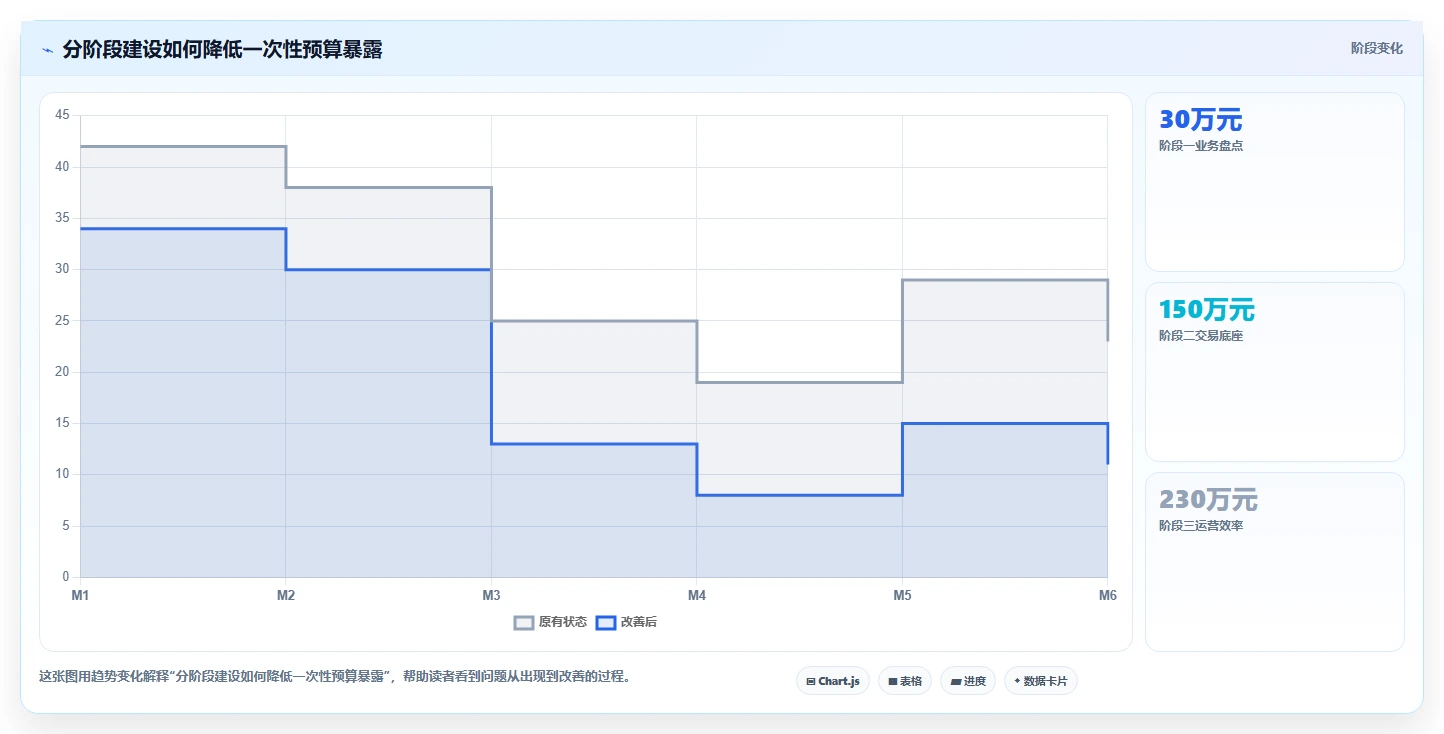Click the chart caption starting 这张图用趋势变化解释
The height and width of the screenshot is (734, 1444).
[334, 677]
